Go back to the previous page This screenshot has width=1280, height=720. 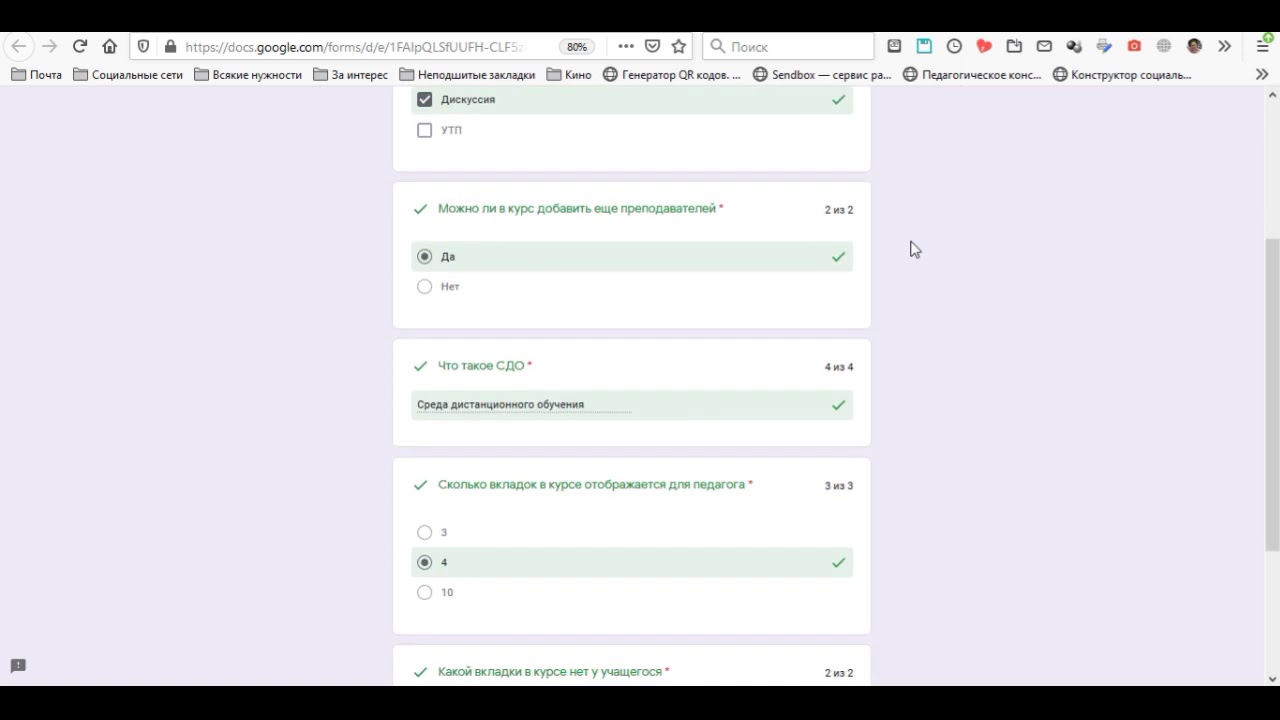tap(19, 46)
